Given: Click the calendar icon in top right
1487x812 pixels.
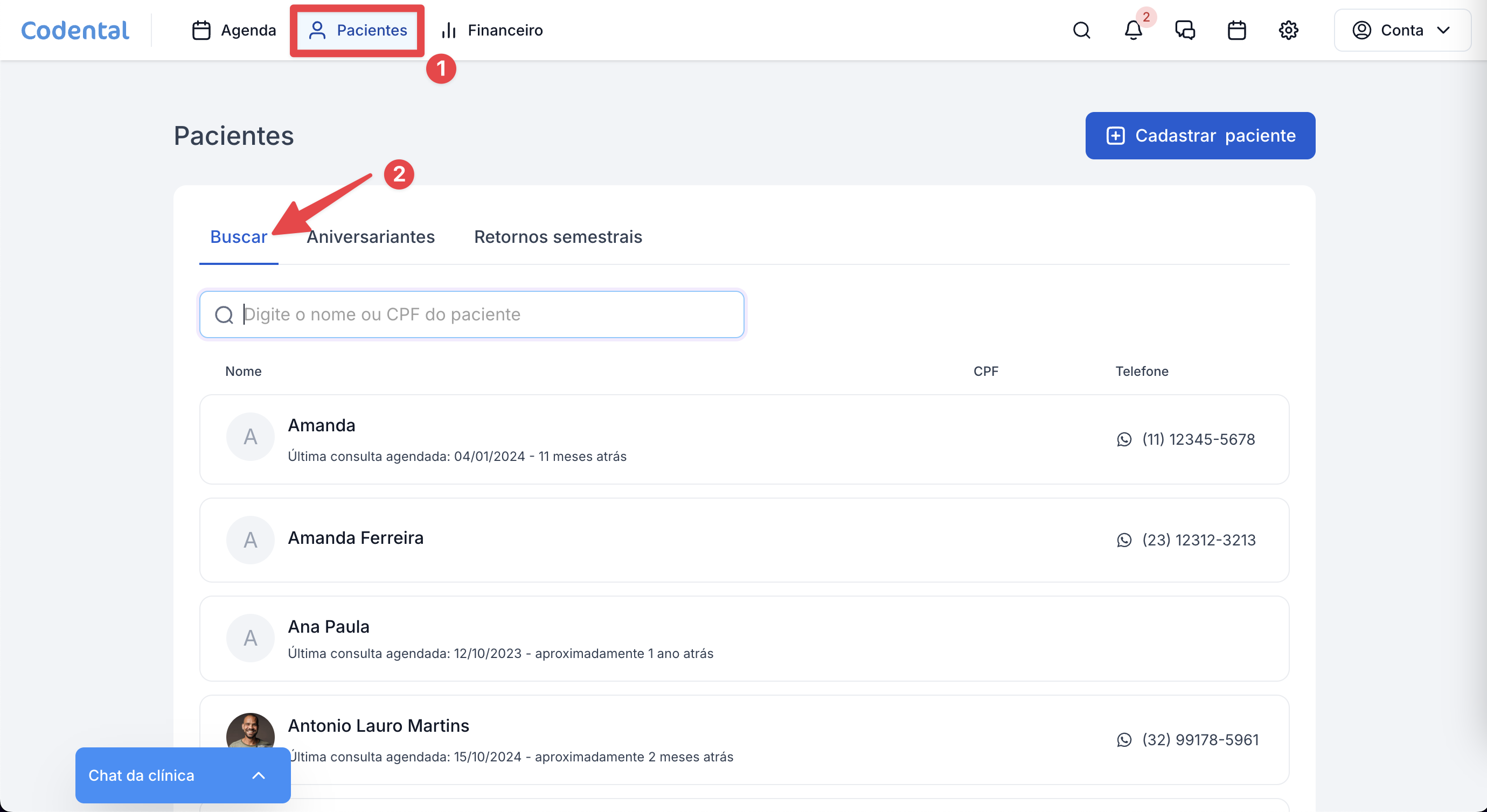Looking at the screenshot, I should pyautogui.click(x=1236, y=30).
